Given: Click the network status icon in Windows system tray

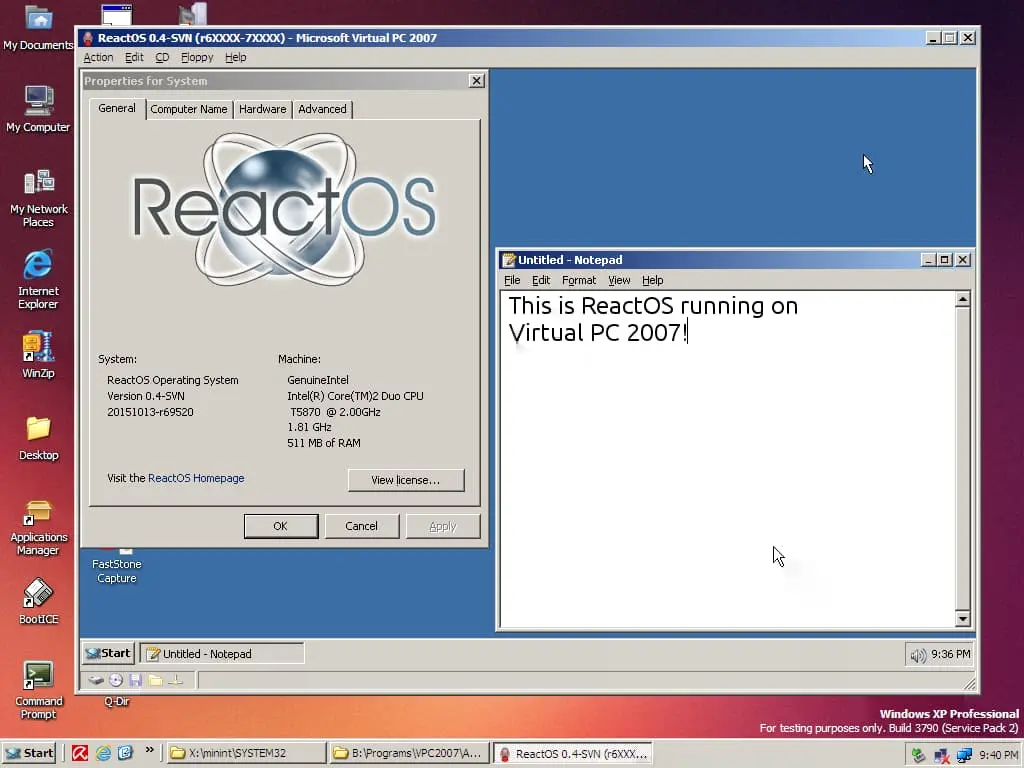Looking at the screenshot, I should 963,754.
